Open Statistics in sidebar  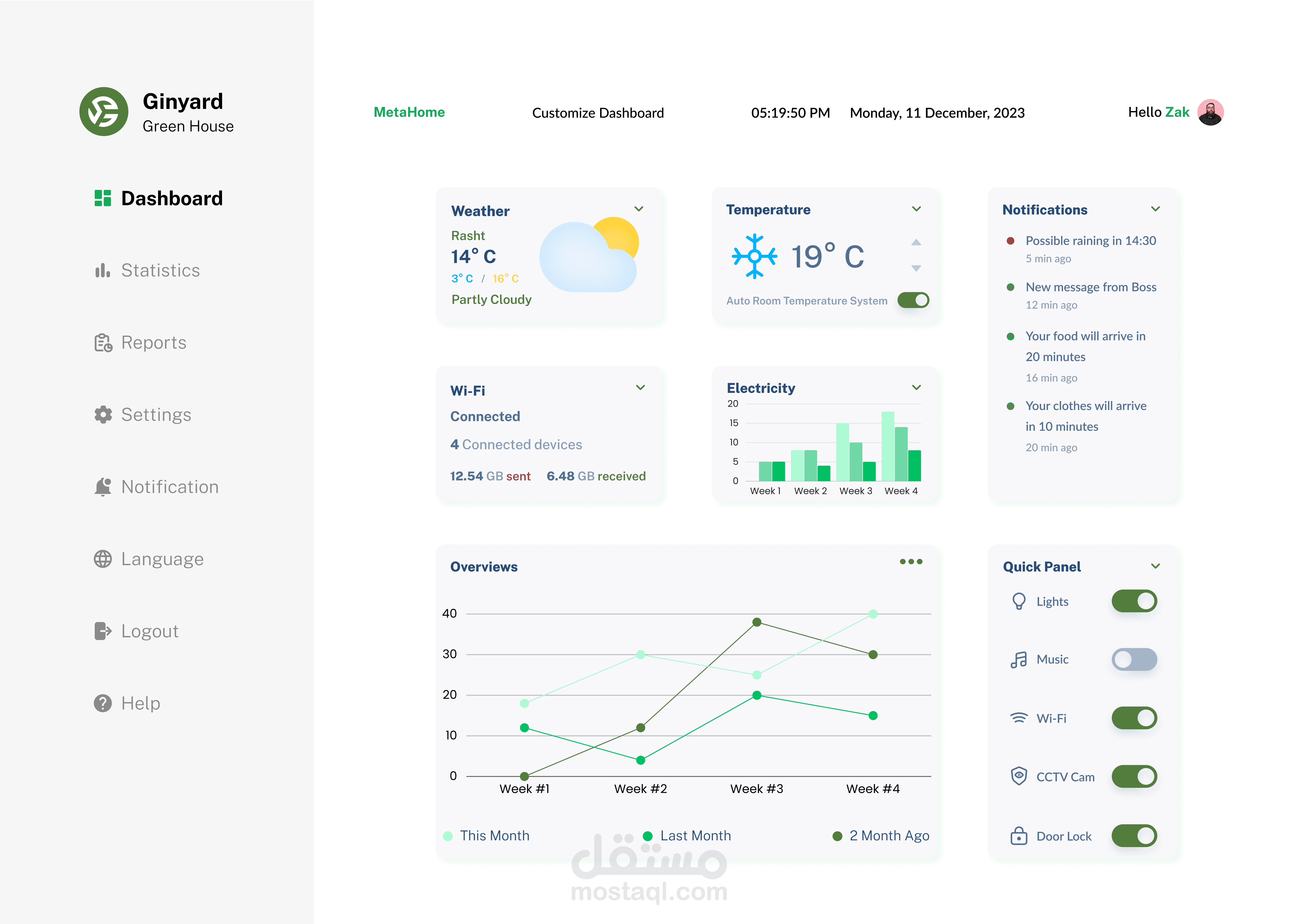(x=147, y=270)
